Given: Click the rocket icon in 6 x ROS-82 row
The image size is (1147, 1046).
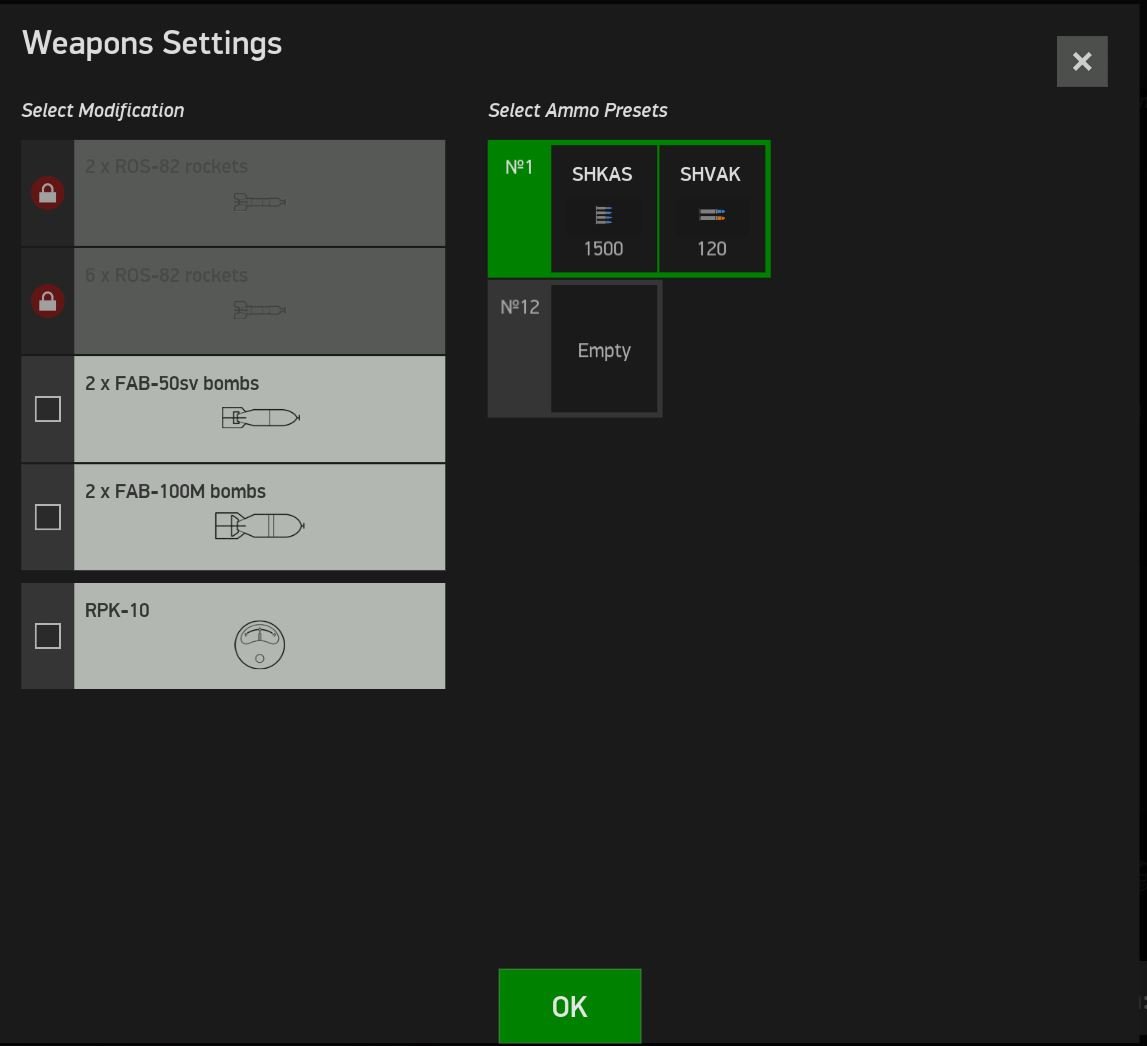Looking at the screenshot, I should pos(260,309).
